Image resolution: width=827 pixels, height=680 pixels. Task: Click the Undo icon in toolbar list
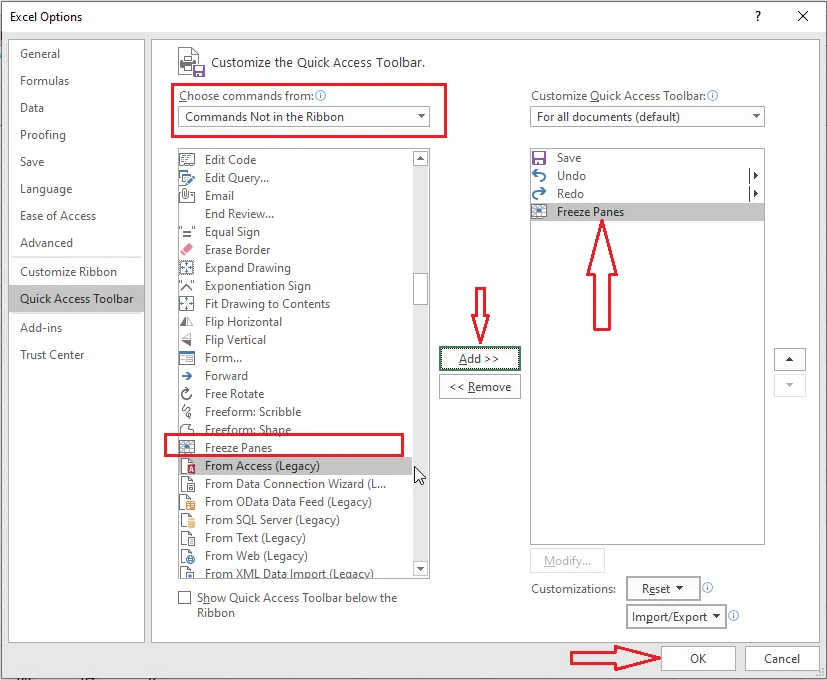[539, 176]
